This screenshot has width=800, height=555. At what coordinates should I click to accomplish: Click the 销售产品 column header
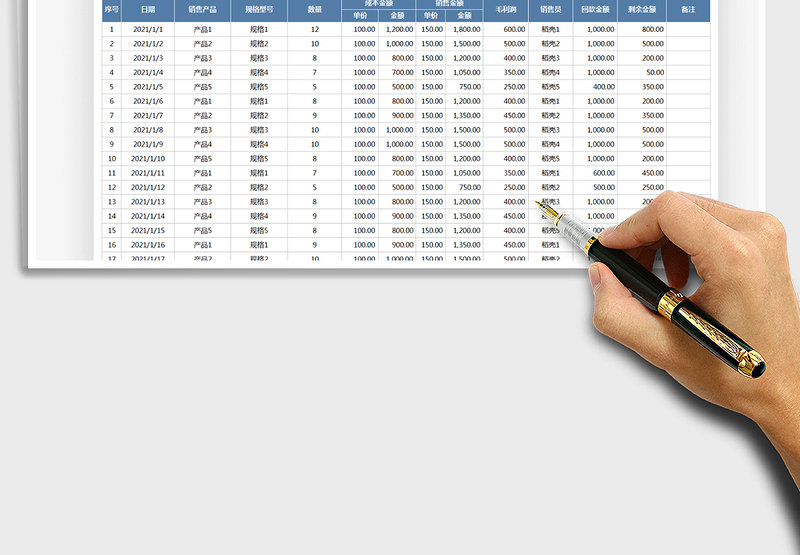202,10
